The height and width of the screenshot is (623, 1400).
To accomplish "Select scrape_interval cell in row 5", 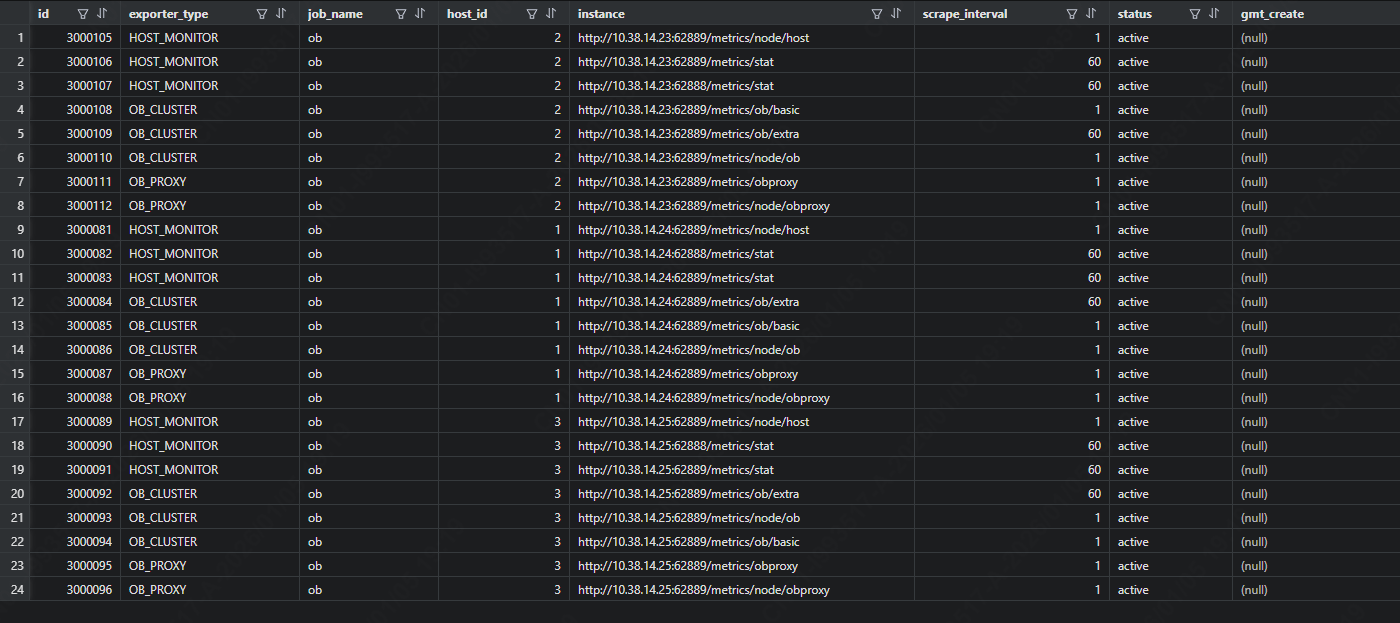I will pos(1010,134).
